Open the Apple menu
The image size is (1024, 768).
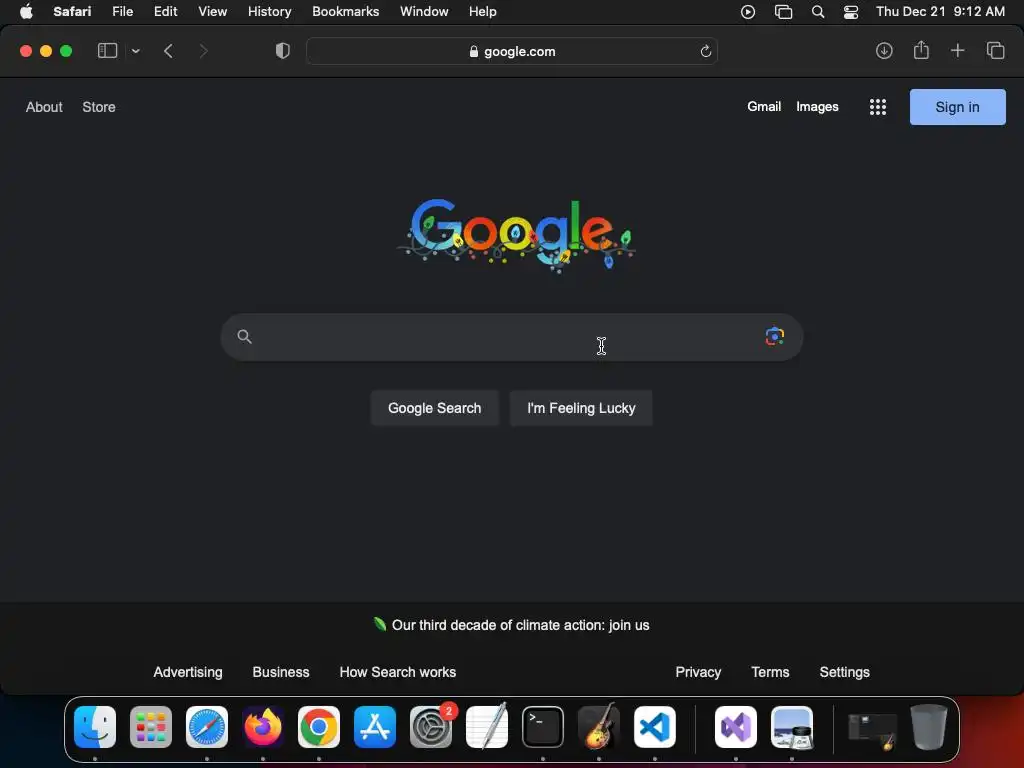(x=26, y=12)
